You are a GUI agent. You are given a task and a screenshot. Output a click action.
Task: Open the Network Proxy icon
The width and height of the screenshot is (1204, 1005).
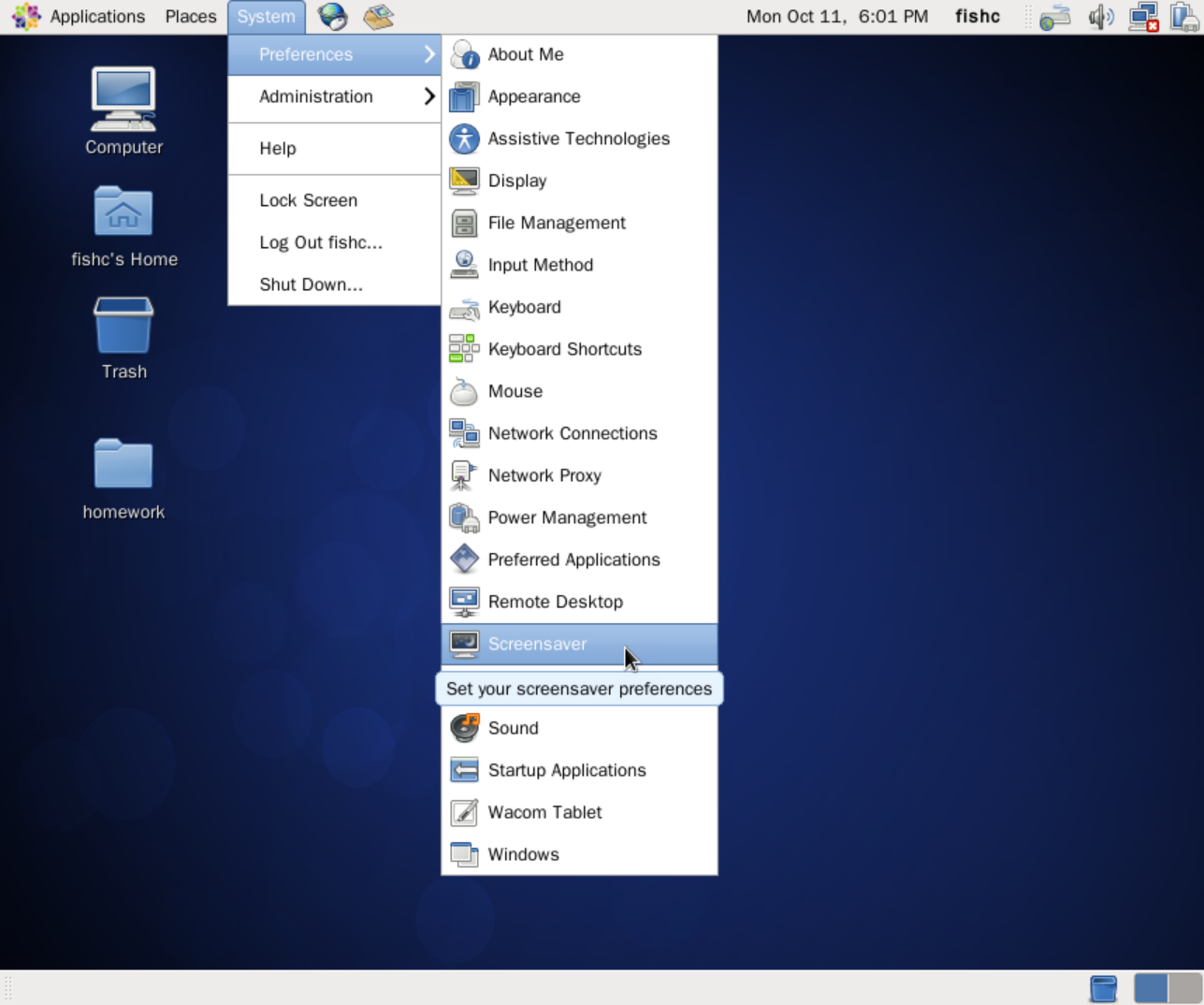pos(464,475)
